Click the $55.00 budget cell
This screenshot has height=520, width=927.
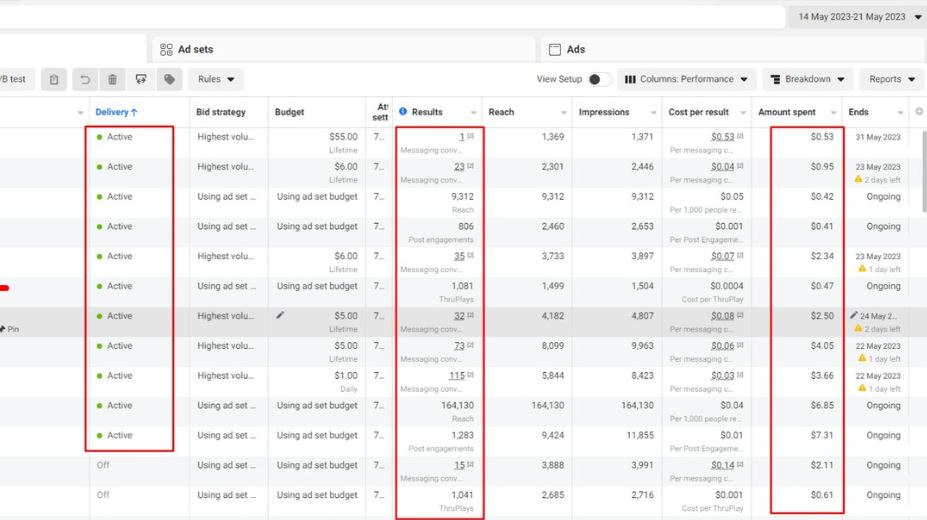[x=343, y=137]
